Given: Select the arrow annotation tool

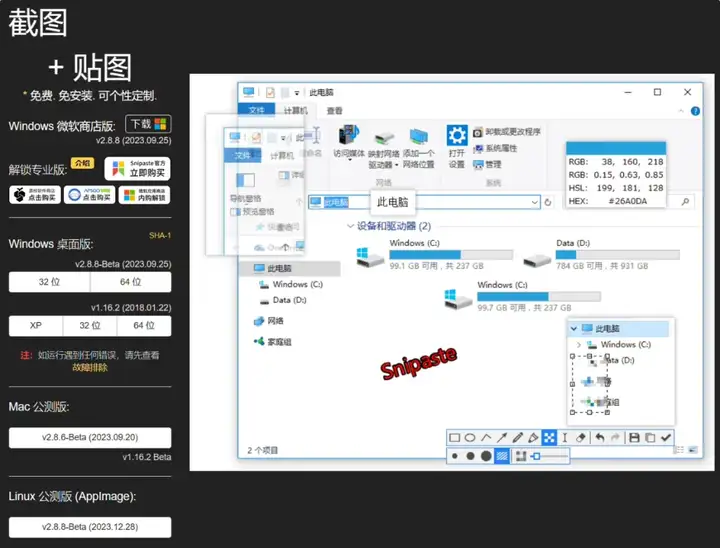Looking at the screenshot, I should (501, 438).
